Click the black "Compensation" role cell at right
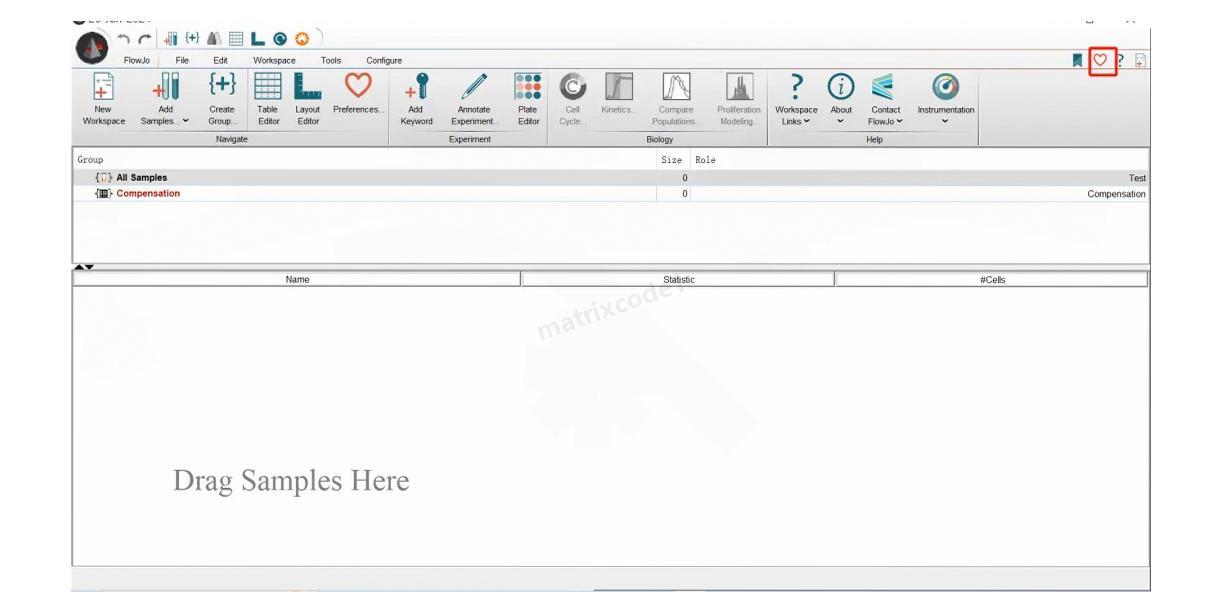The width and height of the screenshot is (1222, 613). tap(1117, 194)
